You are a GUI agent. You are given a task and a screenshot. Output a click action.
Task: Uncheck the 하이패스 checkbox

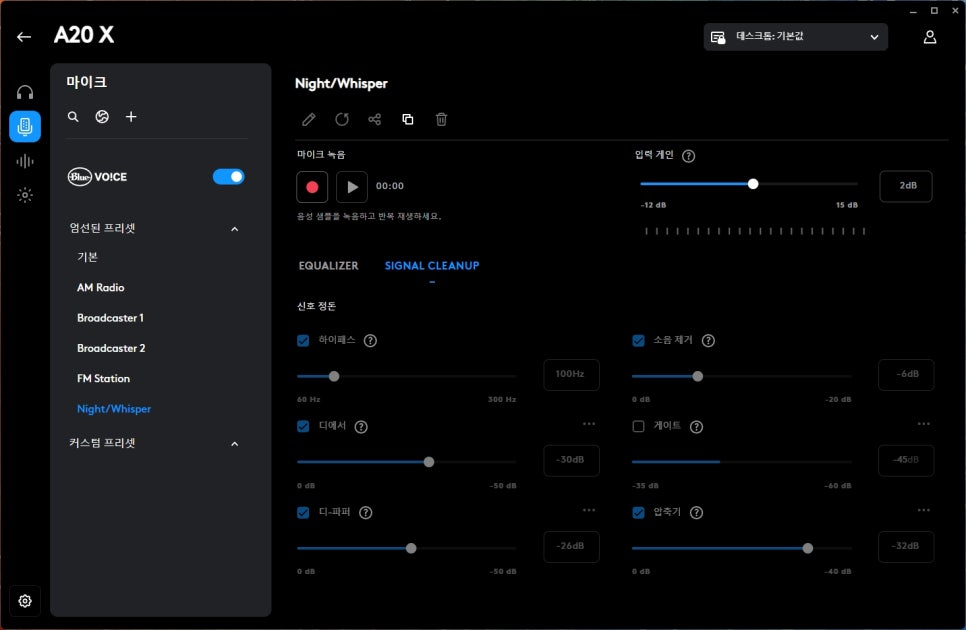pos(303,341)
